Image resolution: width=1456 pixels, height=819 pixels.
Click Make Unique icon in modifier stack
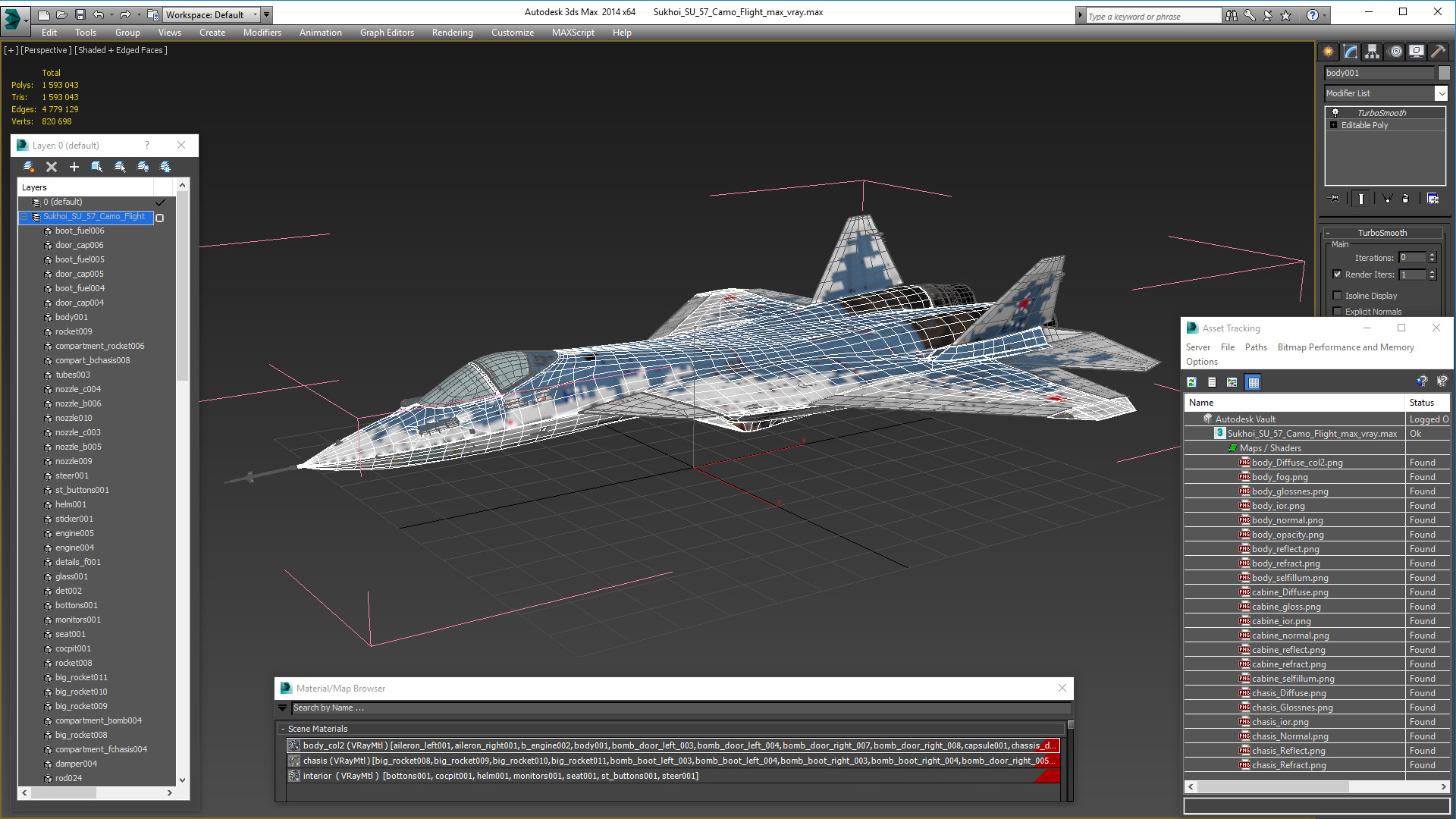pyautogui.click(x=1387, y=199)
